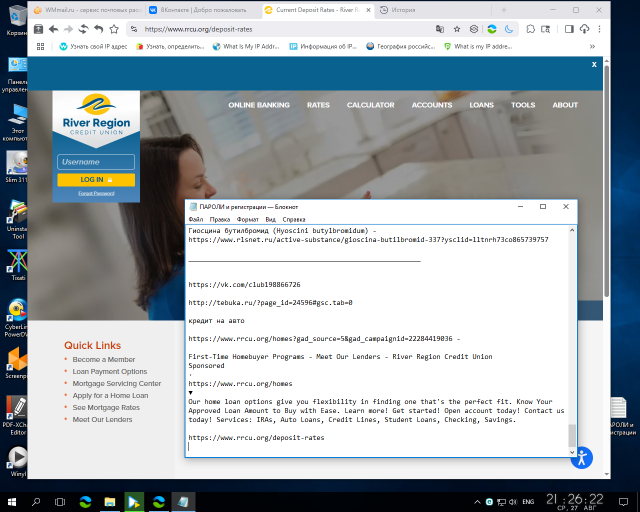Open the ONLINE BANKING nav menu
This screenshot has width=640, height=512.
point(259,105)
